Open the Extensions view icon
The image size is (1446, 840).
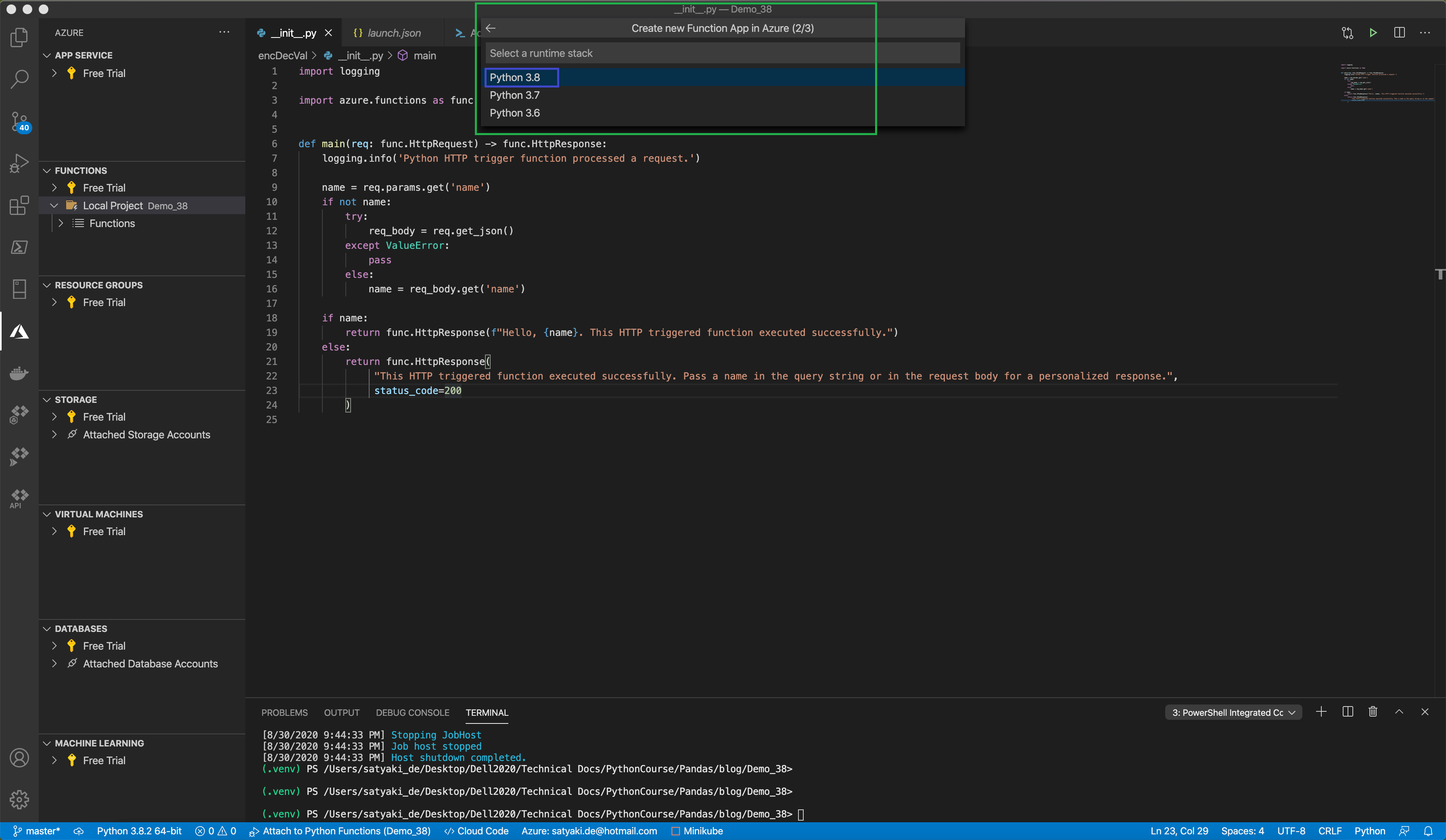tap(19, 205)
